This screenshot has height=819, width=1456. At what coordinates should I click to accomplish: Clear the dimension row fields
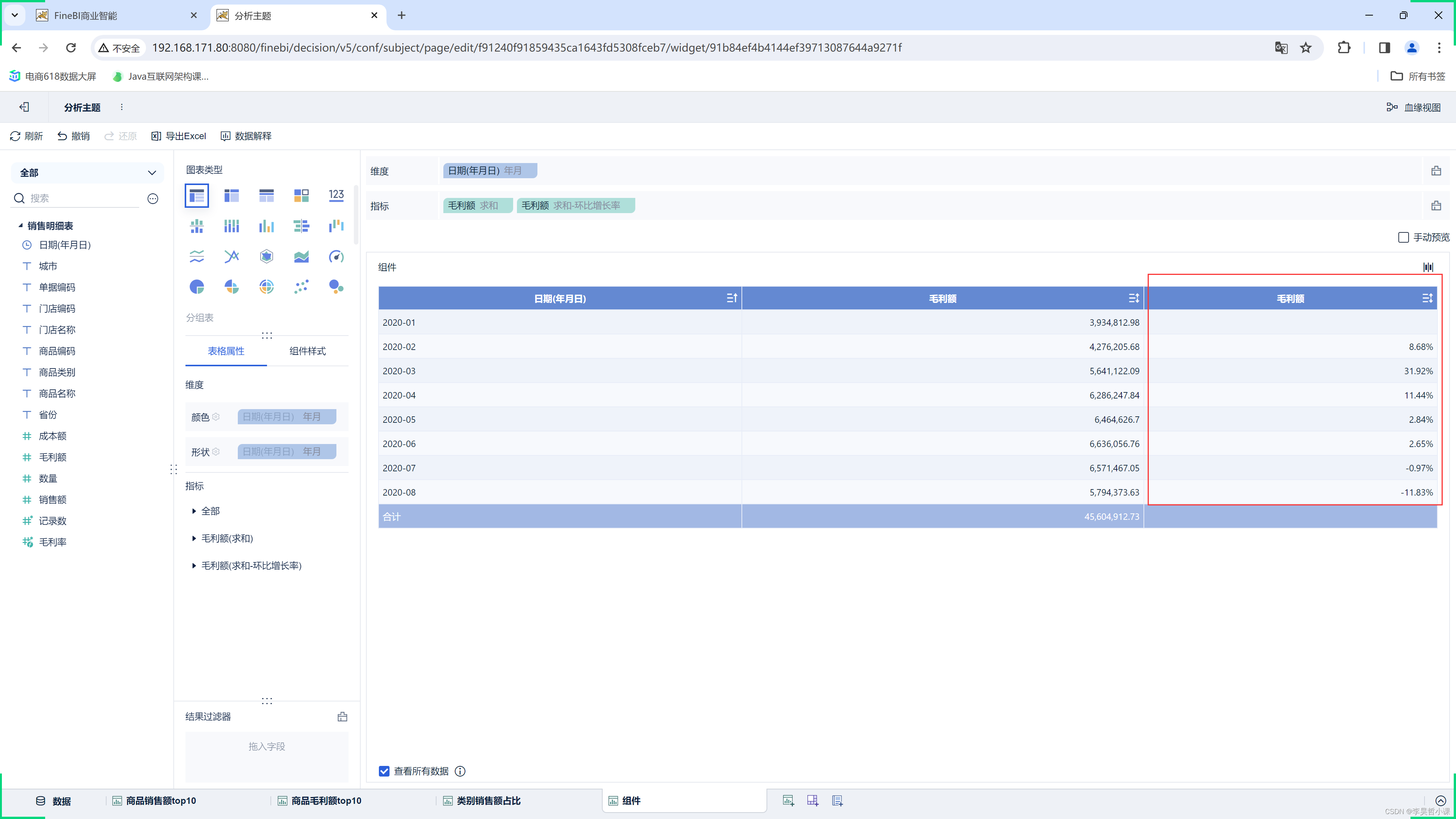1436,171
